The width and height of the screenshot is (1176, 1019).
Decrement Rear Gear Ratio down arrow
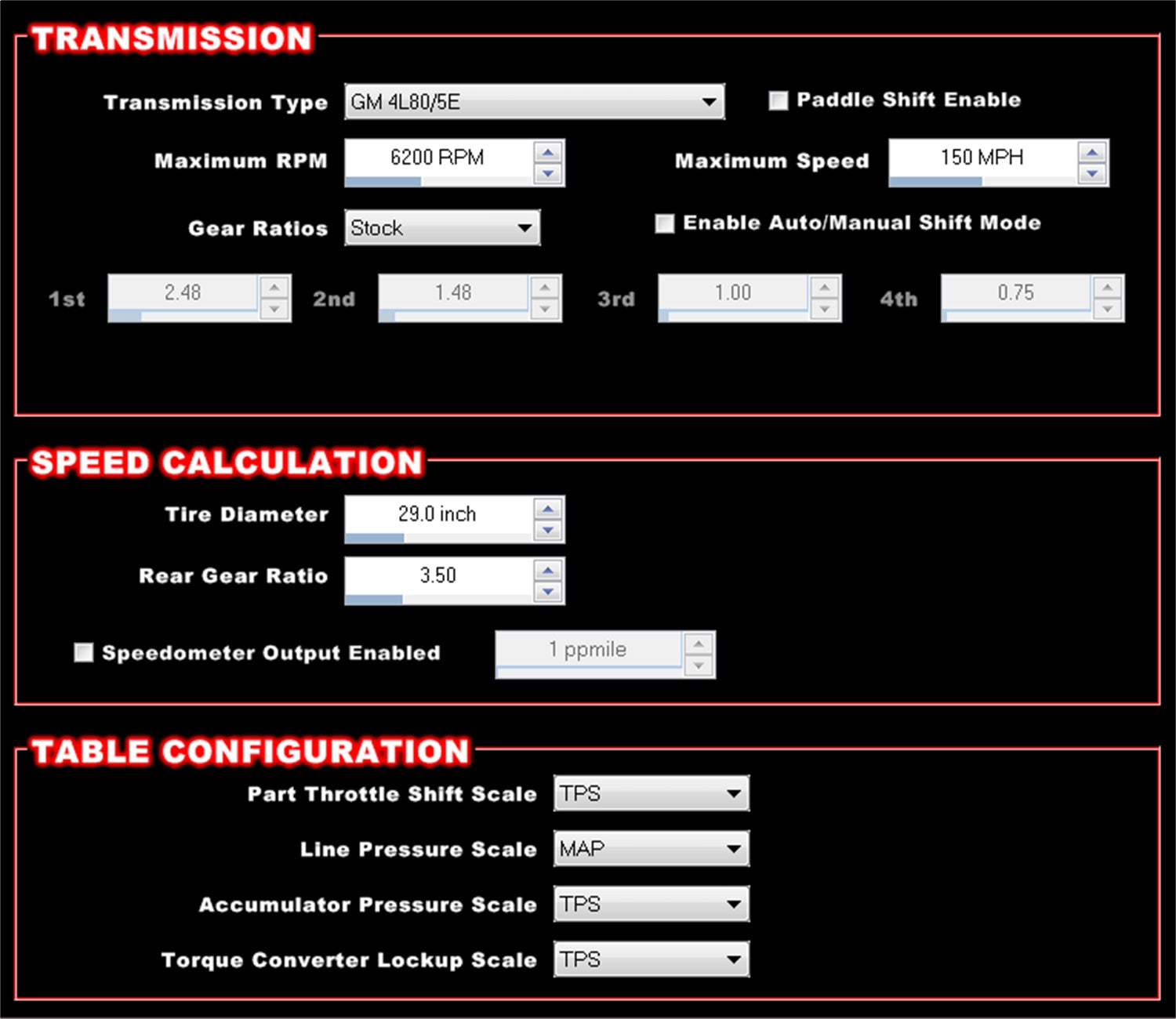click(x=548, y=592)
